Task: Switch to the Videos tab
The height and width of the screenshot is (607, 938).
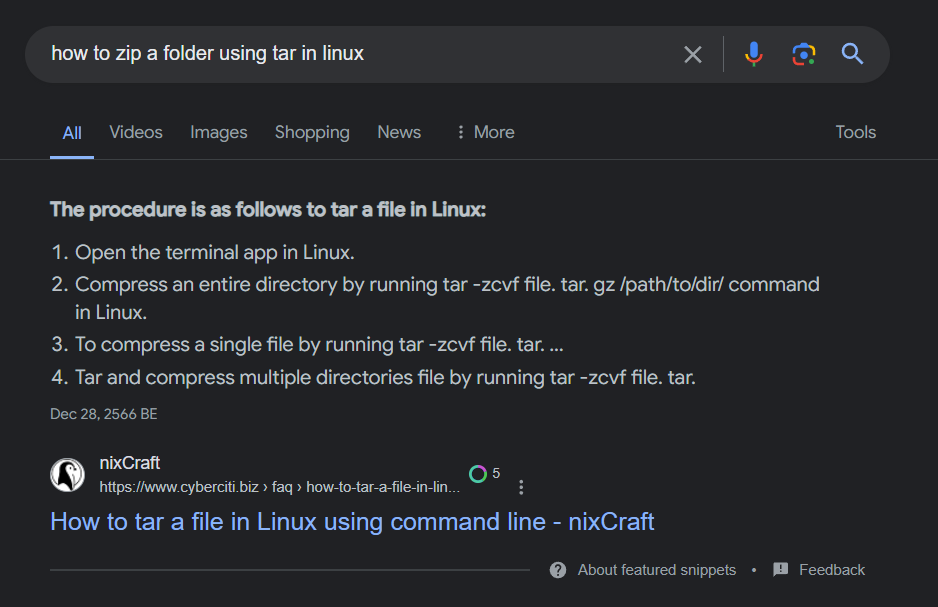Action: click(x=136, y=132)
